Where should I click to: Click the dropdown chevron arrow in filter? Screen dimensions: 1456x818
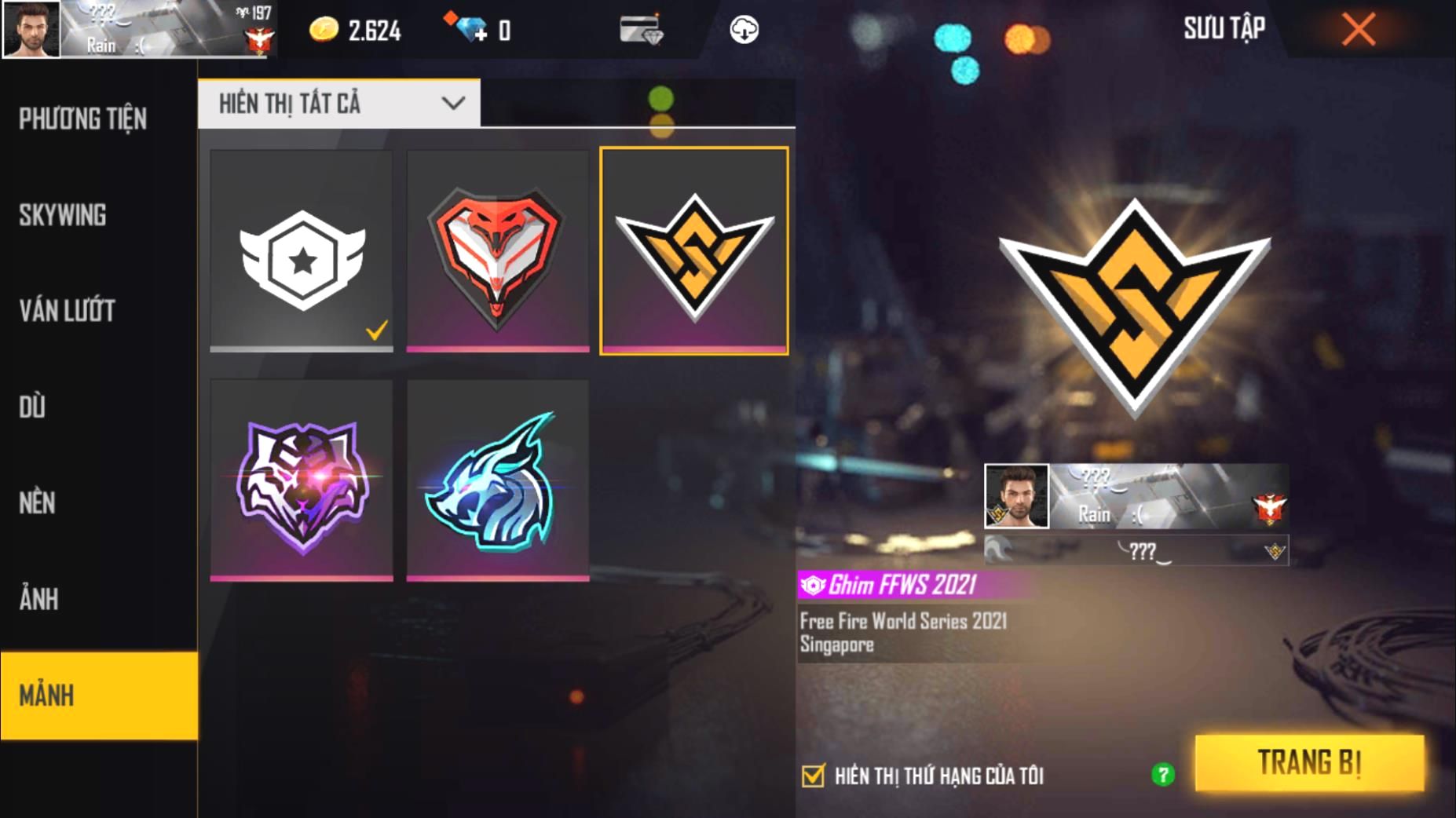(453, 103)
